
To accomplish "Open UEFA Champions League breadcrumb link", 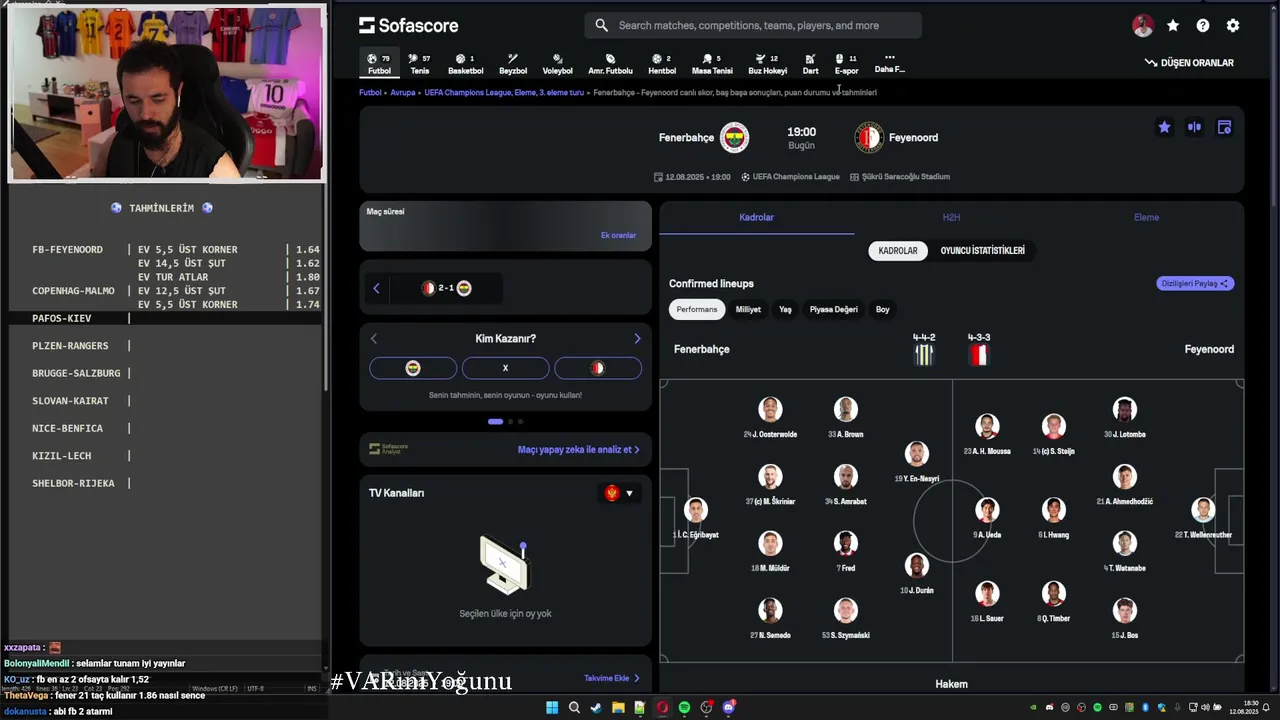I will click(x=504, y=92).
